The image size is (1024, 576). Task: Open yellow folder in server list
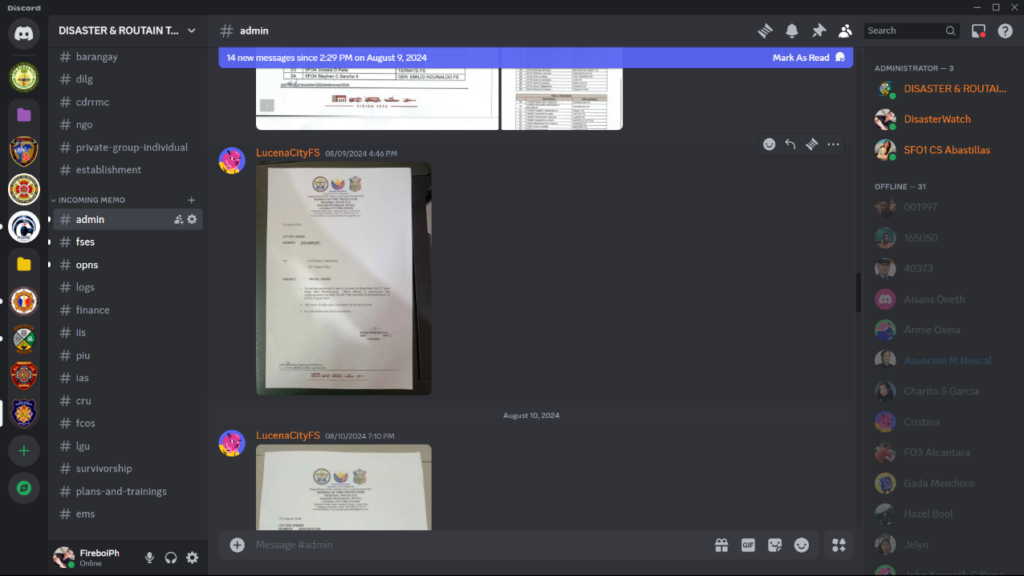pyautogui.click(x=24, y=264)
